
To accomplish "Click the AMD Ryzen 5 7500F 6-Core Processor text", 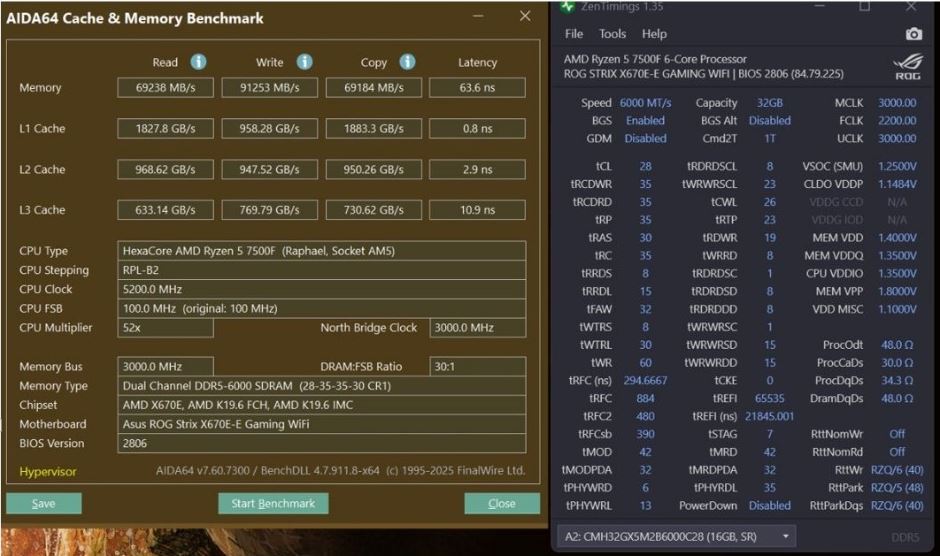I will (x=655, y=59).
